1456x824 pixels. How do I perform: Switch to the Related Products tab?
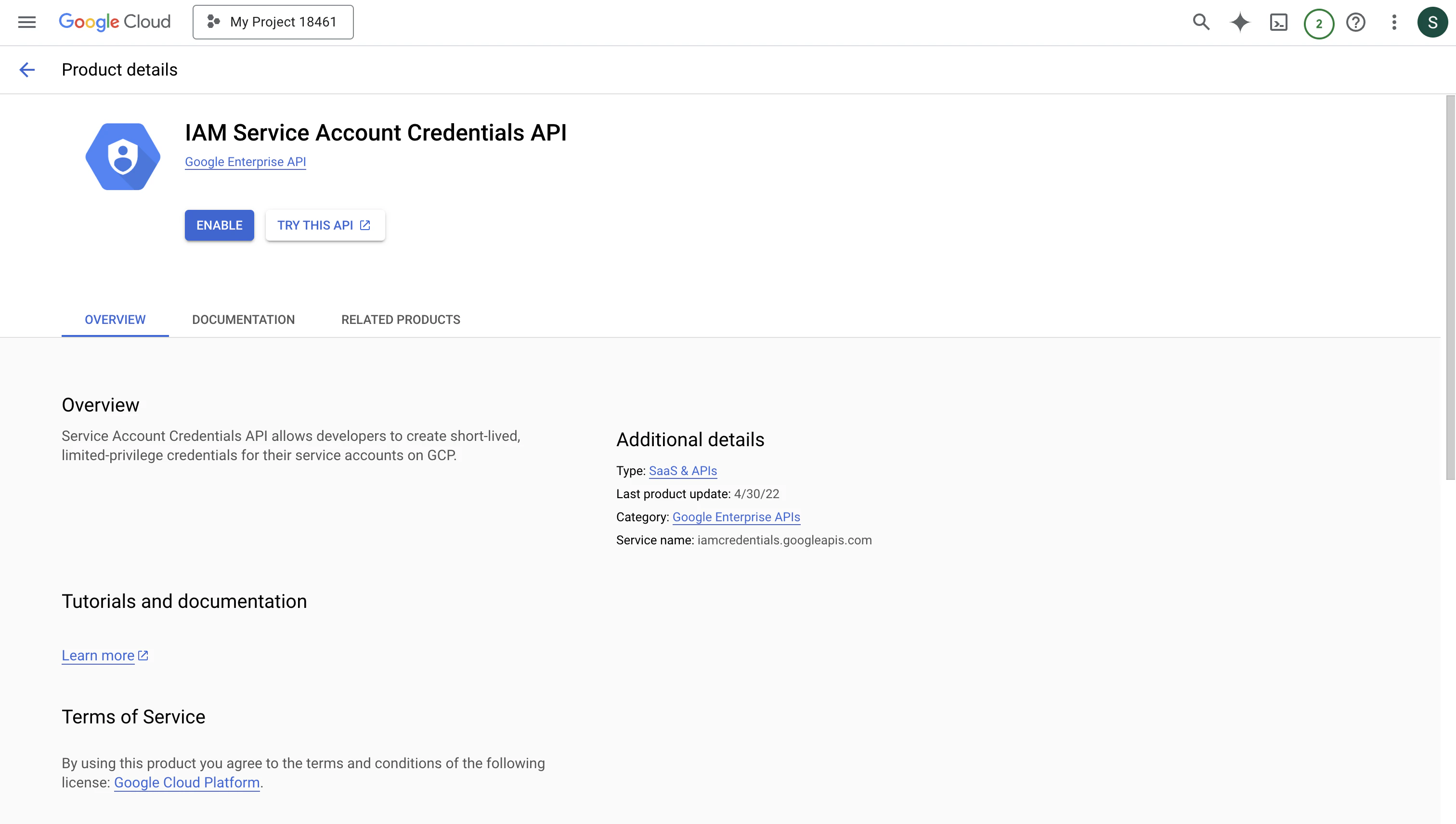401,320
